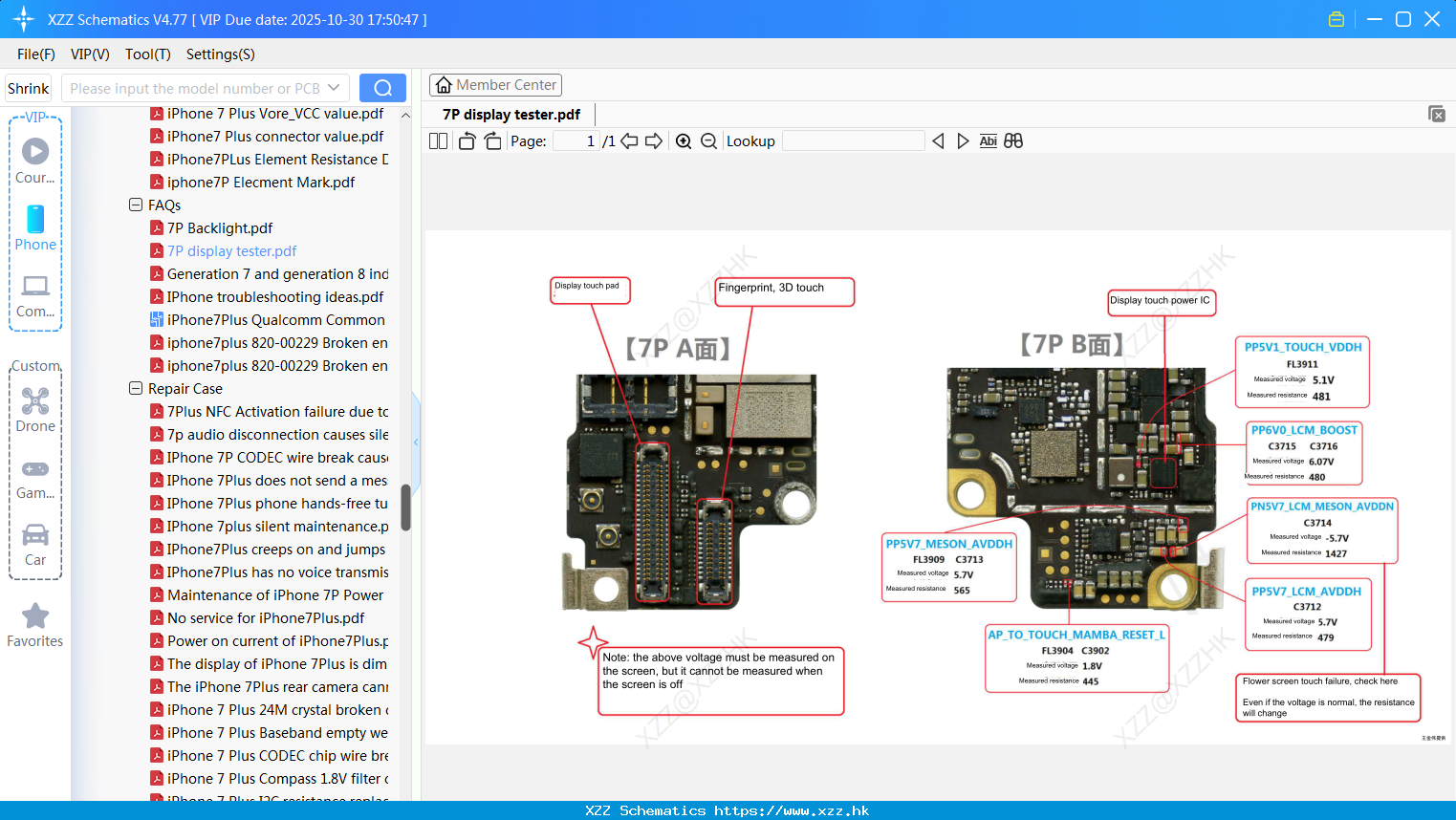
Task: Click the tree scroll up arrow
Action: 405,115
